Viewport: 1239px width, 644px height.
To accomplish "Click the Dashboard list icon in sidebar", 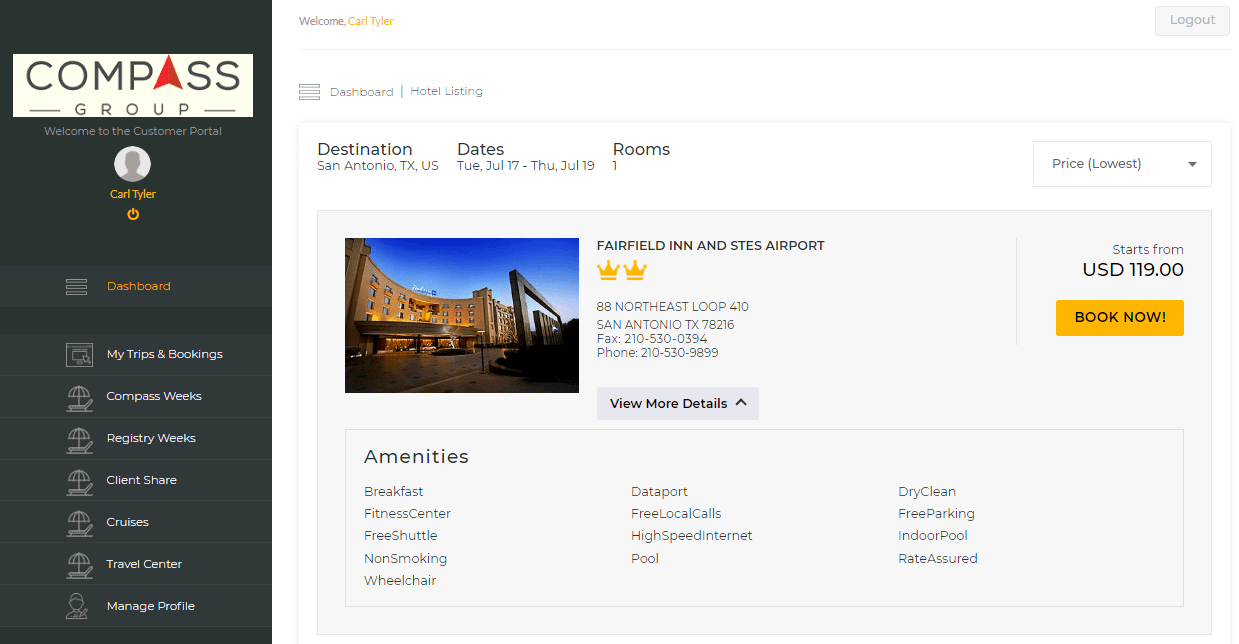I will [x=77, y=287].
